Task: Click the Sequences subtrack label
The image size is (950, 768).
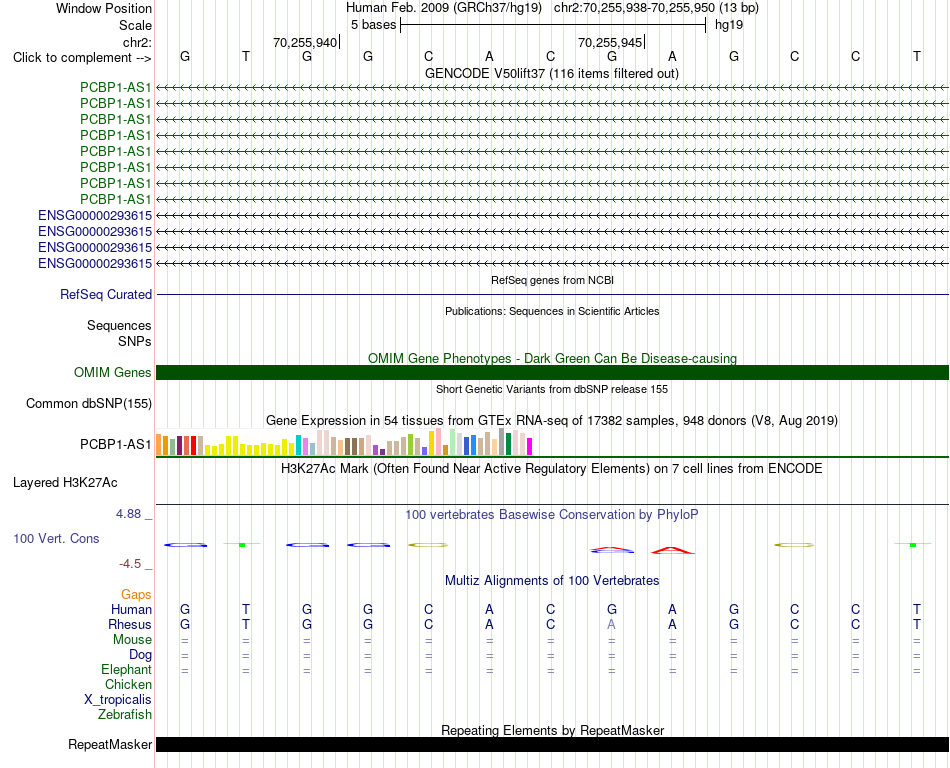Action: pos(119,325)
